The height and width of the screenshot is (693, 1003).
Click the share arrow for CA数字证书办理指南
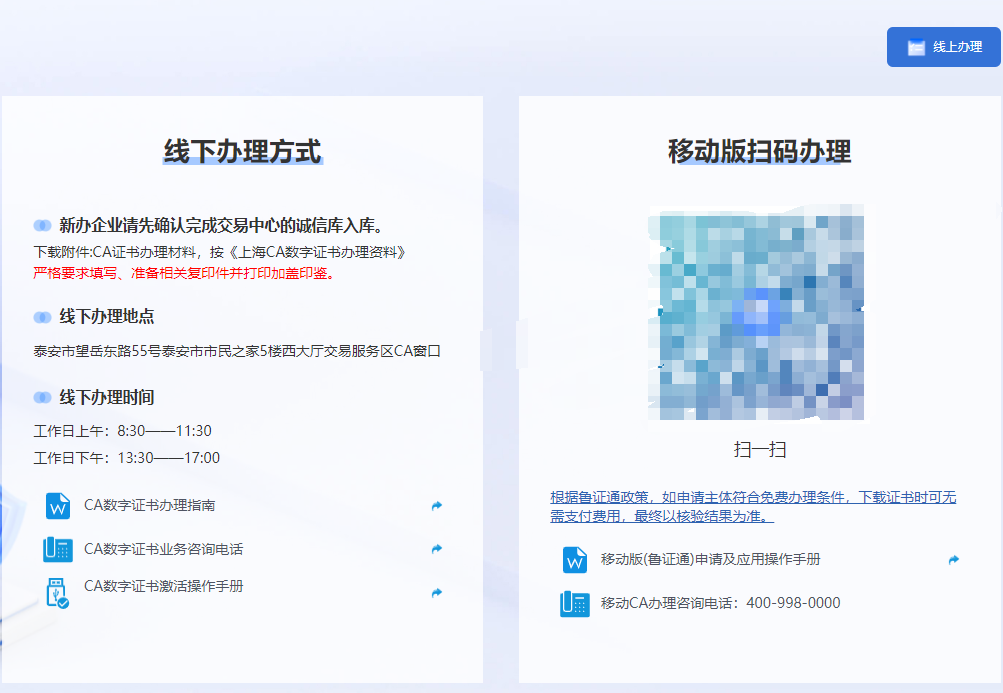tap(437, 506)
